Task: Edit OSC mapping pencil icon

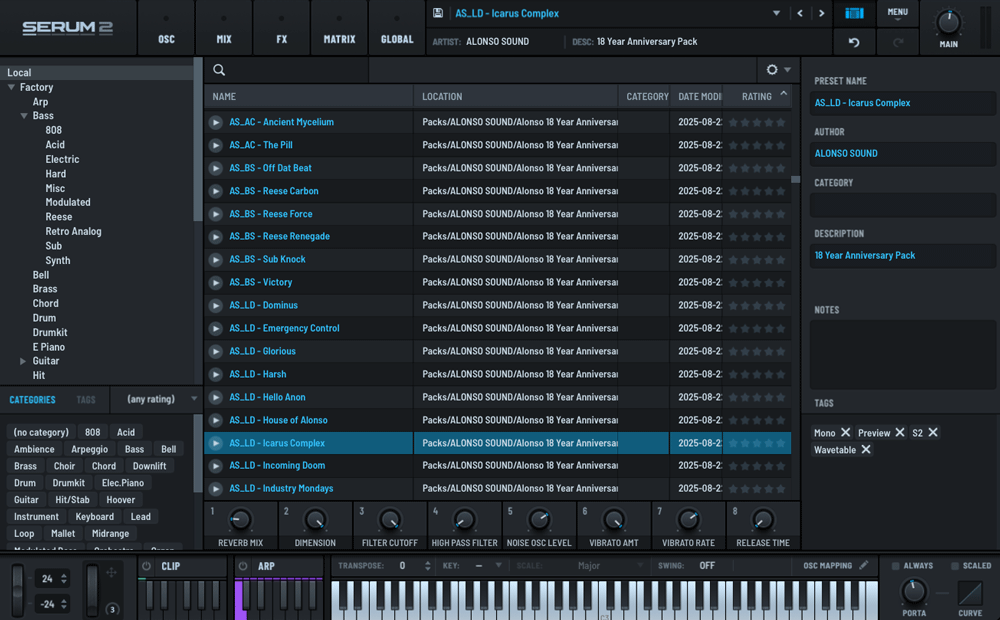Action: (864, 565)
